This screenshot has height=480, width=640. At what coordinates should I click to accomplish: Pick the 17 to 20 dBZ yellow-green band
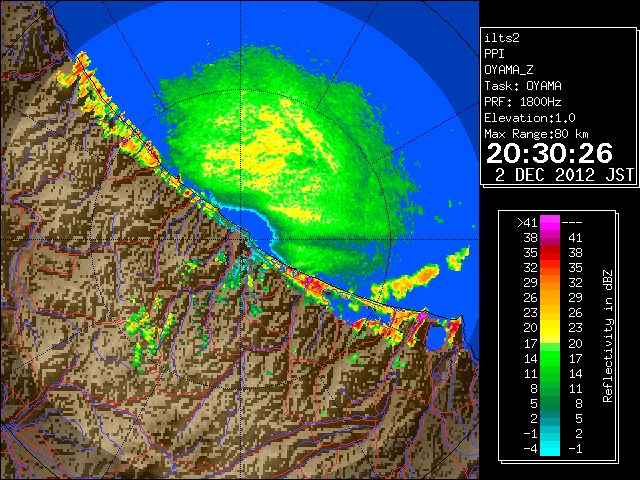click(550, 343)
